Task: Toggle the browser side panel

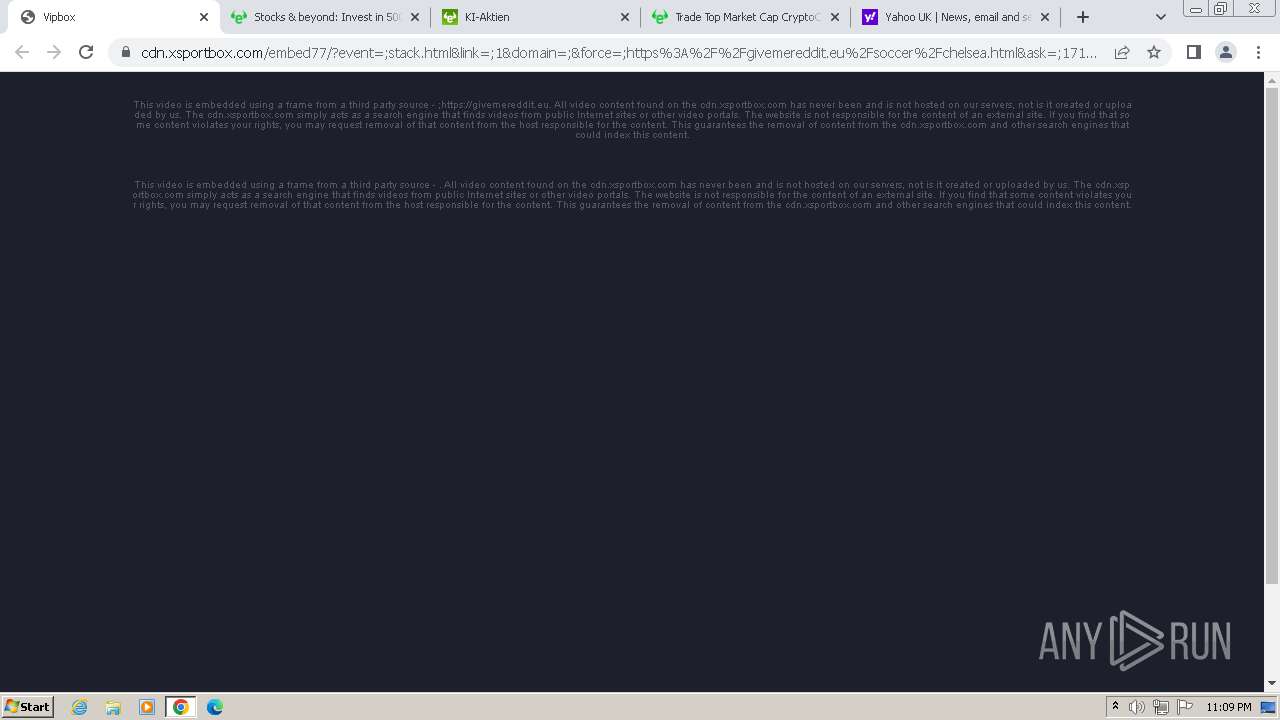Action: coord(1193,52)
